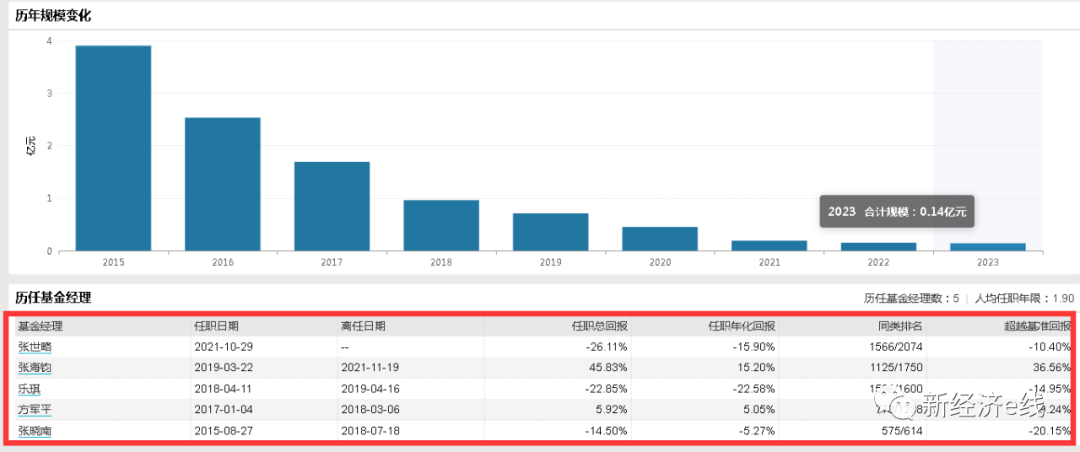Click the 2019 fund size bar
The height and width of the screenshot is (452, 1080).
550,231
